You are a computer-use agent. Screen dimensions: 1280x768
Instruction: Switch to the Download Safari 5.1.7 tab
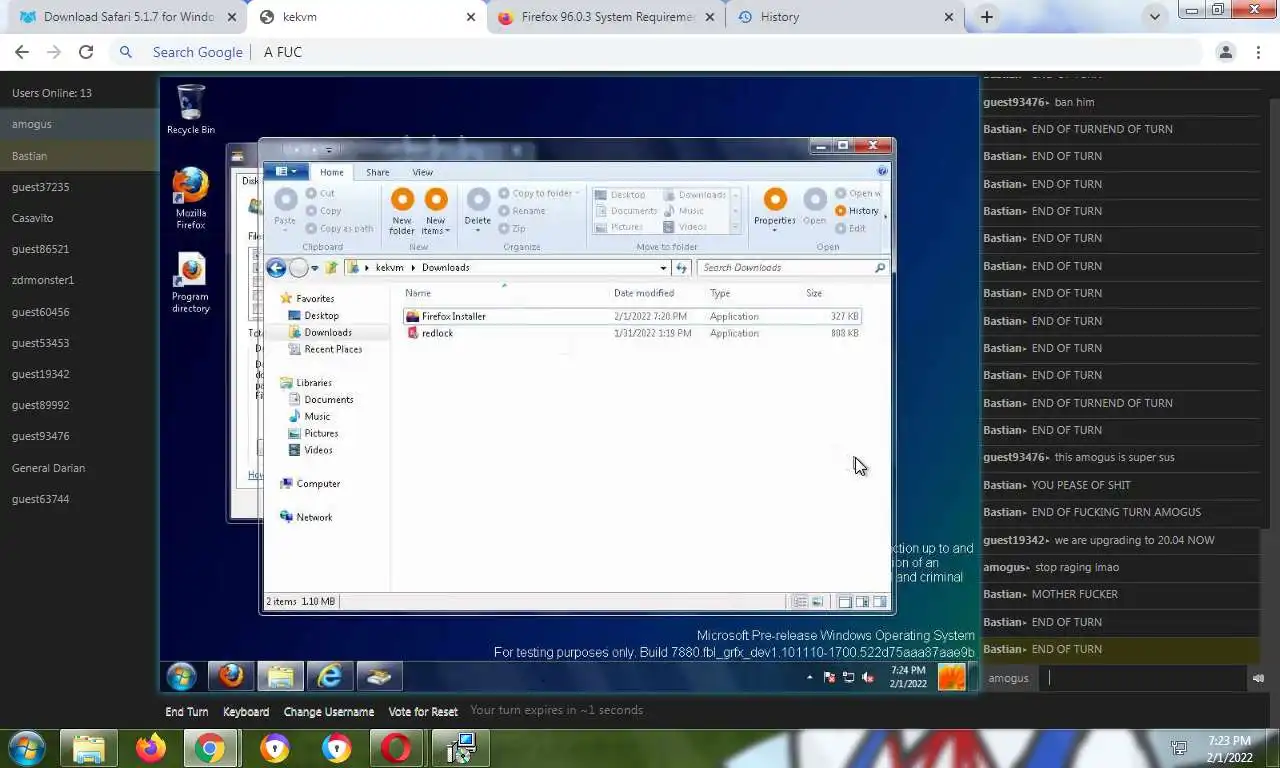pyautogui.click(x=128, y=17)
